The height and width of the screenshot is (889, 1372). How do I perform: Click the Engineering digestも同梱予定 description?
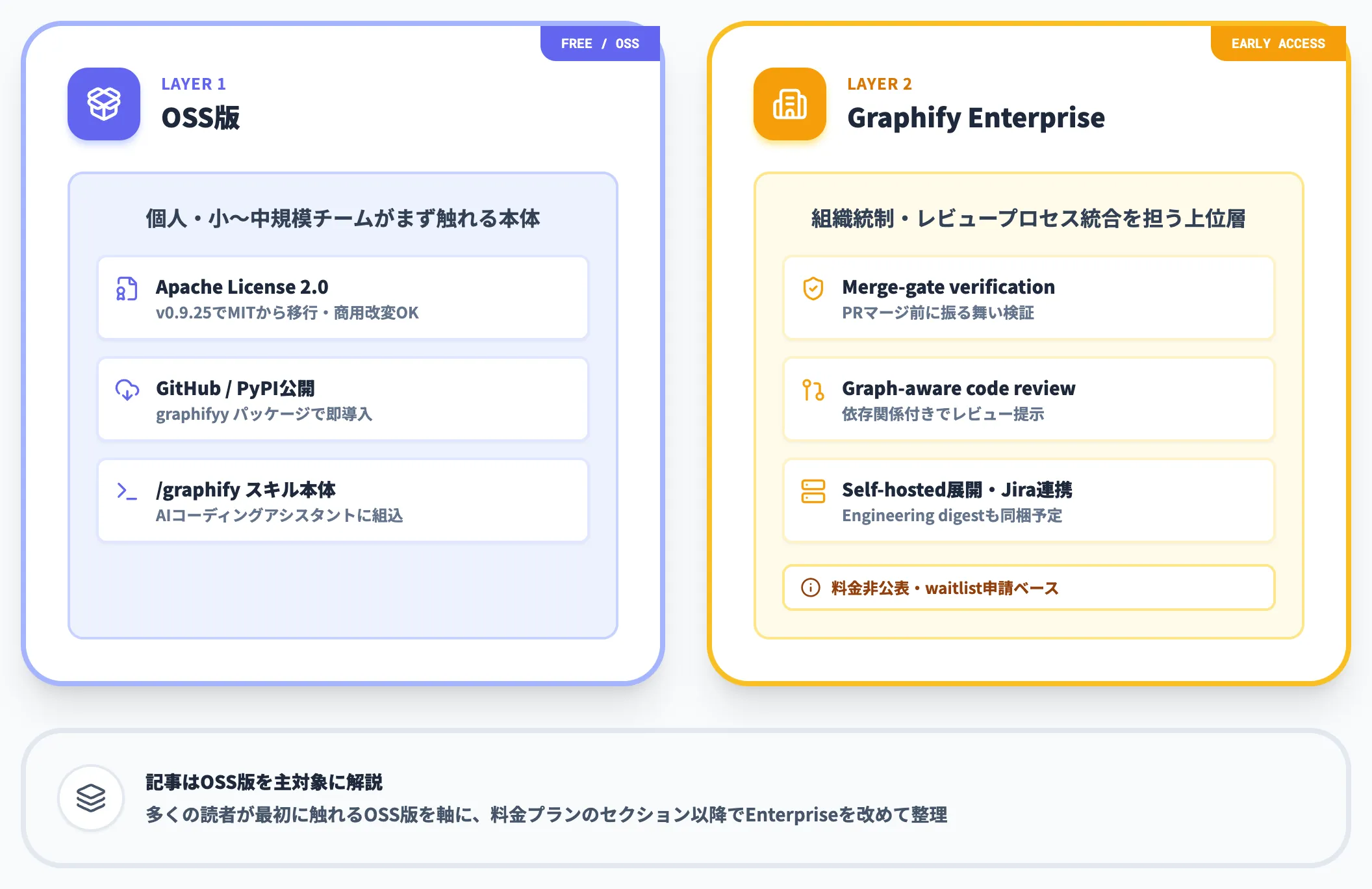tap(952, 515)
